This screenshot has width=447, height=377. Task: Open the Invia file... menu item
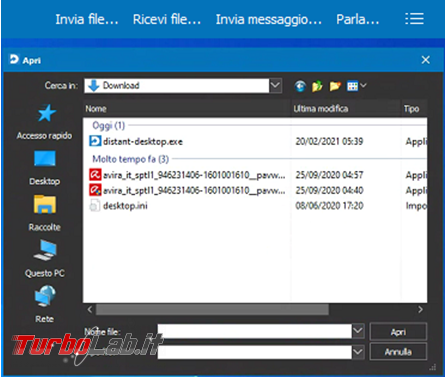(87, 19)
